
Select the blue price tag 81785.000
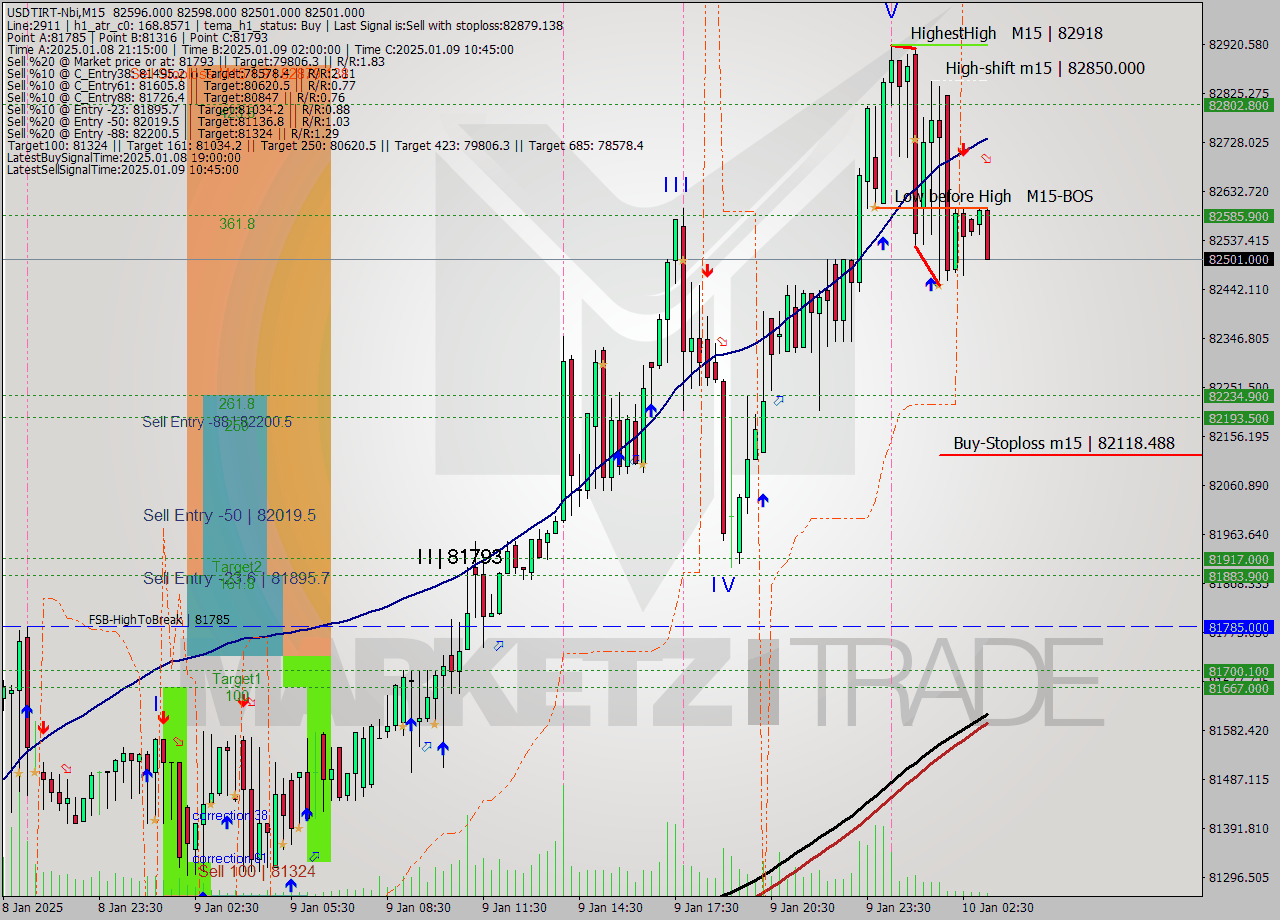[x=1240, y=628]
